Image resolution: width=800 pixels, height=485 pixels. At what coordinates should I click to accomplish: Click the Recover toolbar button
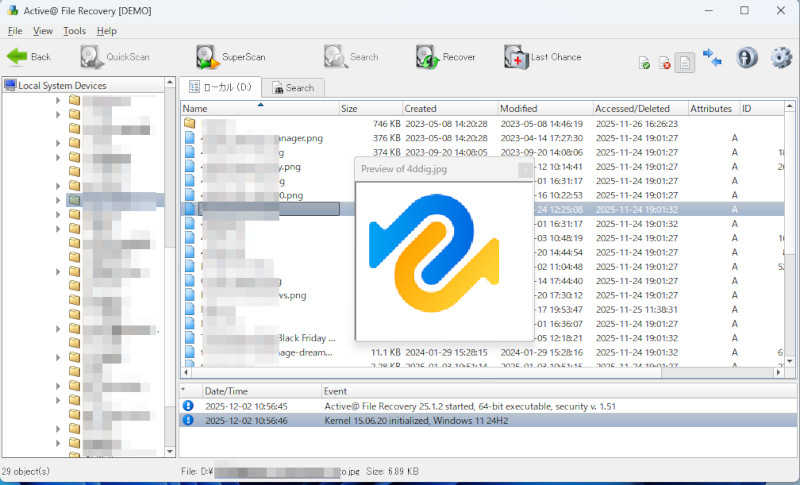[x=445, y=57]
